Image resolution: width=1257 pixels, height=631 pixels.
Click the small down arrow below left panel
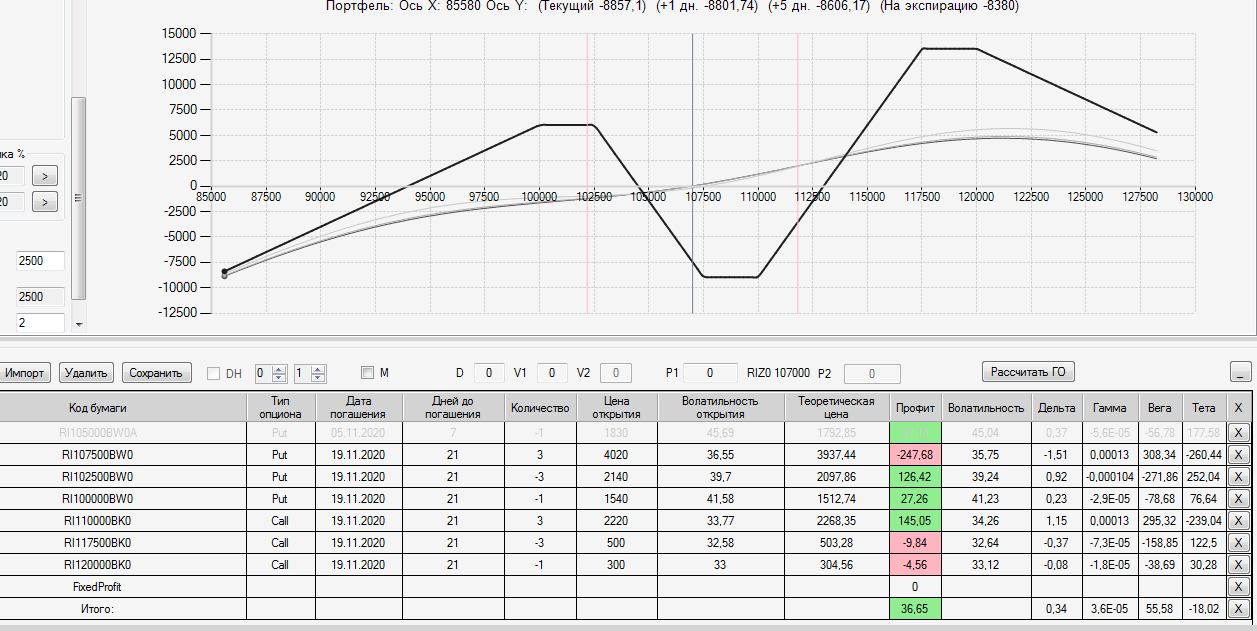(79, 325)
